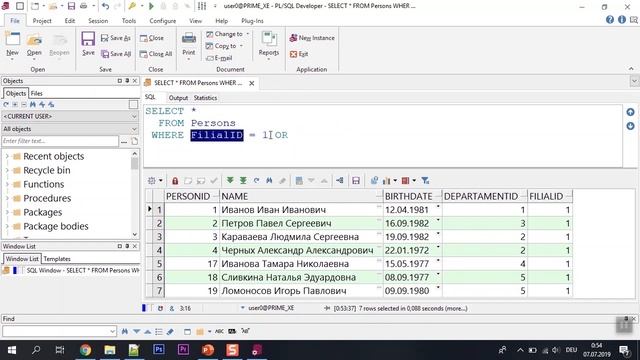Click the linked query icon in grid toolbar
Screen dimensions: 640x360
[340, 180]
